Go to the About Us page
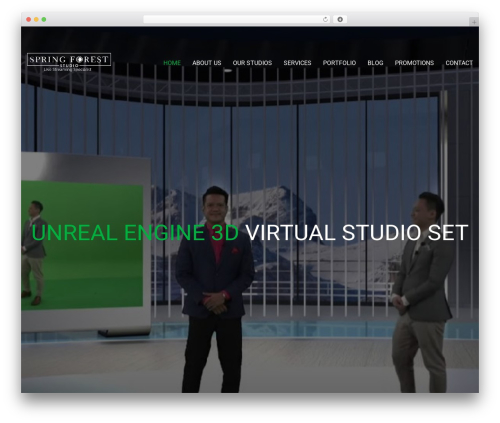 (207, 63)
